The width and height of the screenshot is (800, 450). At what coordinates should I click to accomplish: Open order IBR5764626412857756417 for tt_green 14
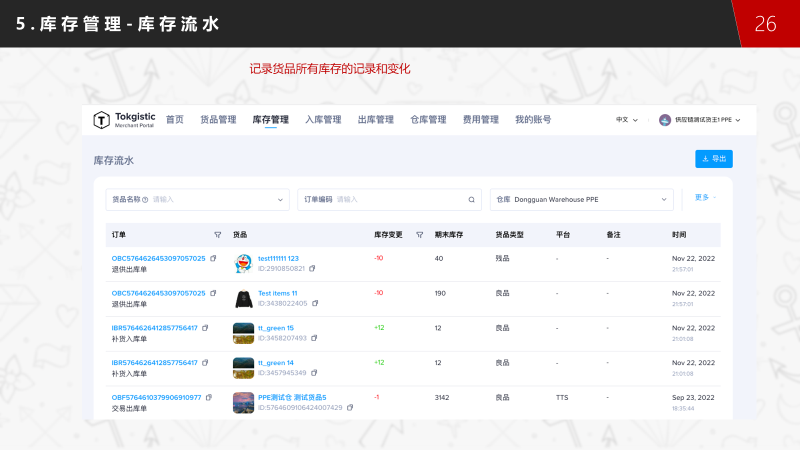[154, 363]
